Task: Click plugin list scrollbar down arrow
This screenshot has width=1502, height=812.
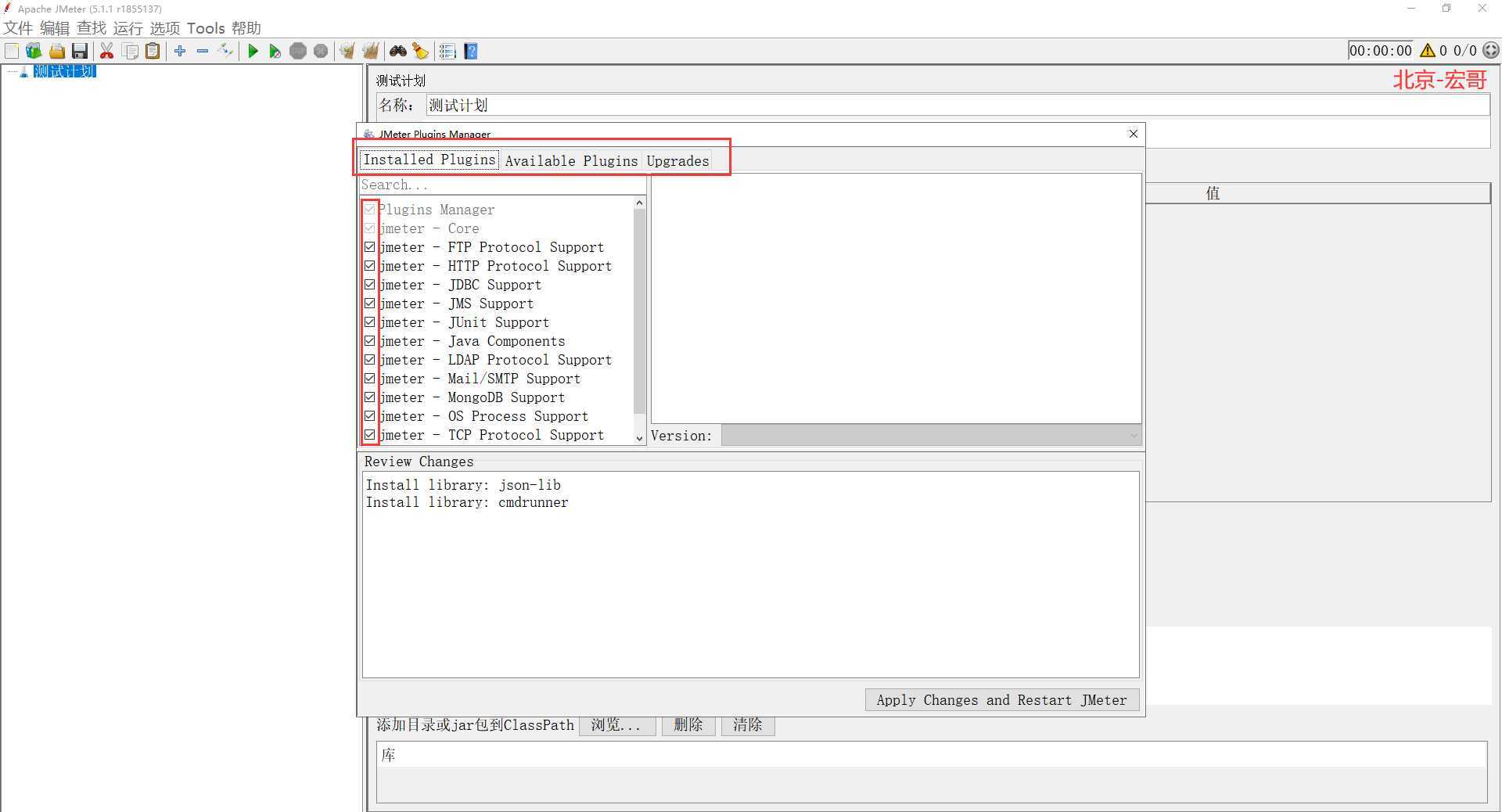Action: click(639, 439)
